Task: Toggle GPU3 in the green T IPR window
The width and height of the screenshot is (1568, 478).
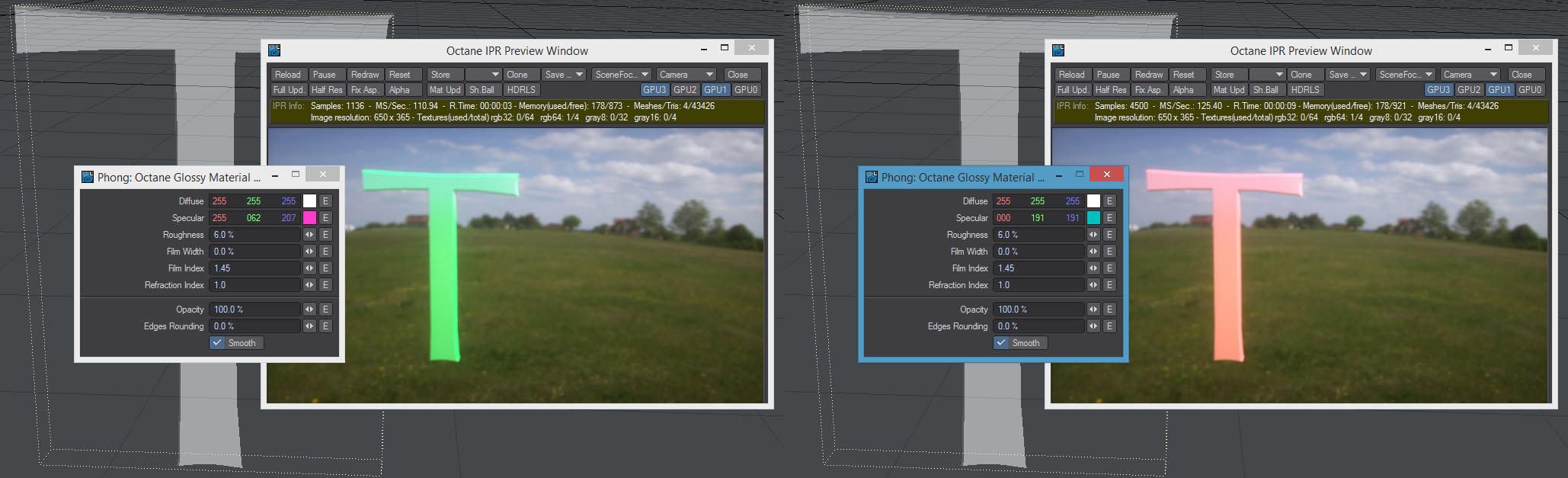Action: coord(654,90)
